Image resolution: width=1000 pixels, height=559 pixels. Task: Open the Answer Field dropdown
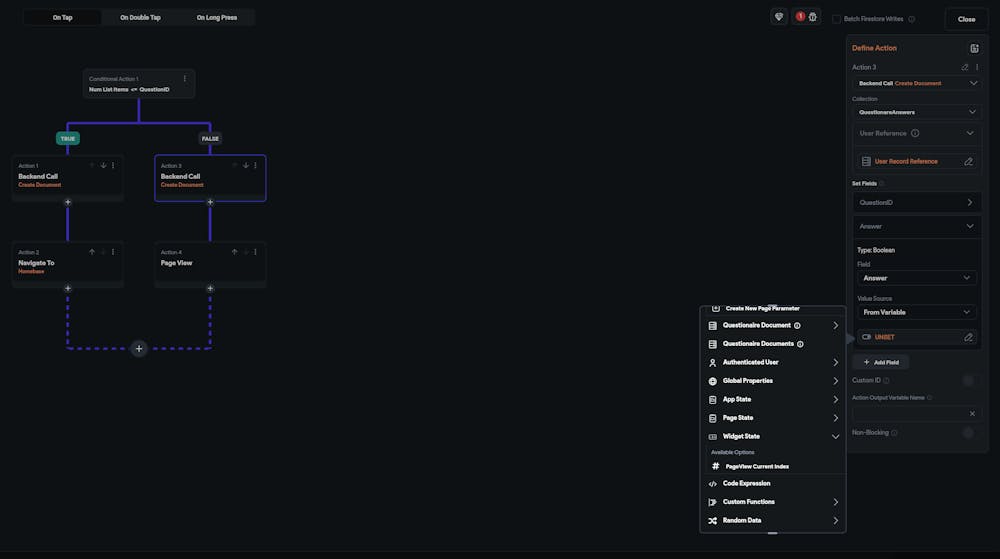916,278
